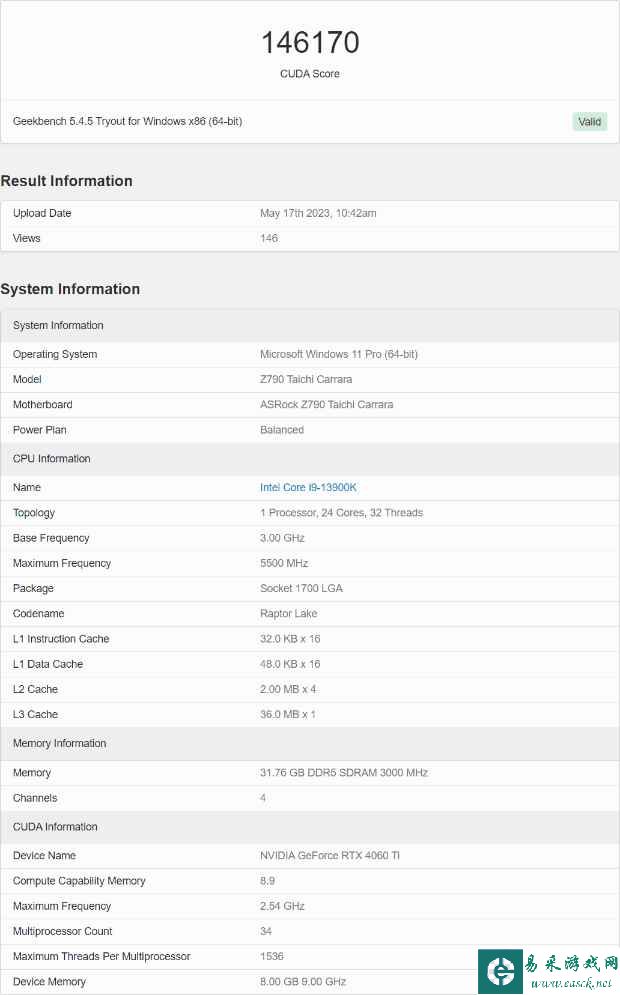The height and width of the screenshot is (995, 620).
Task: Click L1 Instruction Cache value 32.0 KB x 16
Action: click(x=290, y=639)
